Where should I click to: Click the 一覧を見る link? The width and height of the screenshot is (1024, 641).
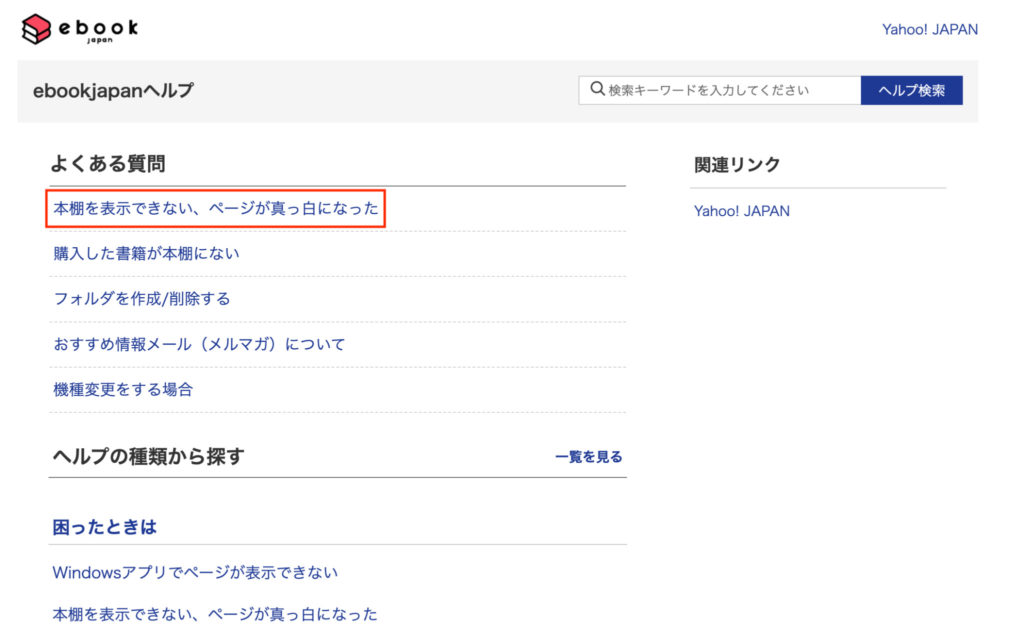(588, 457)
